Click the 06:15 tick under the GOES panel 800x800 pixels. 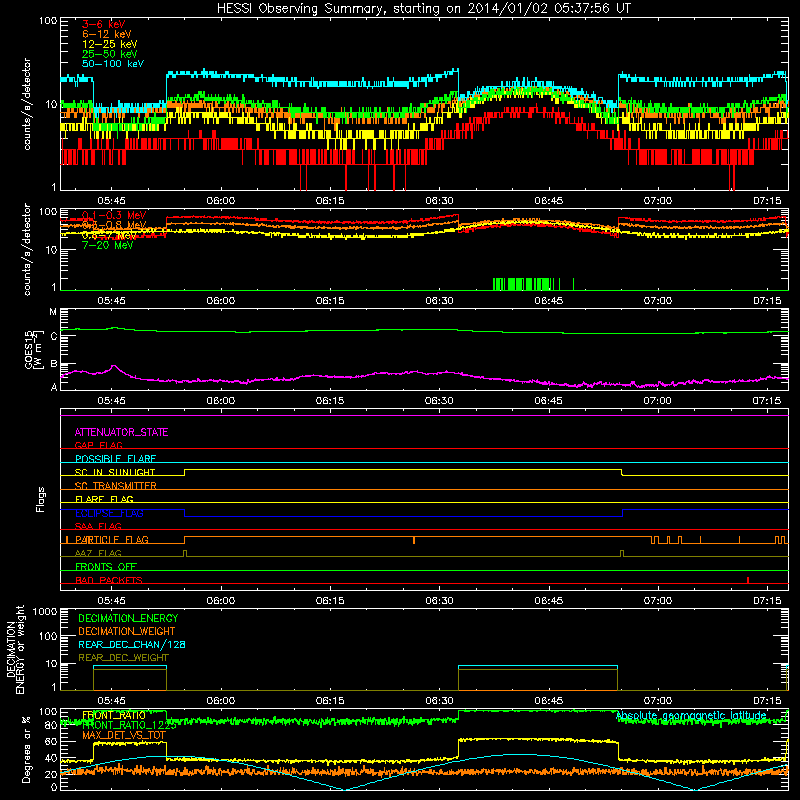(330, 401)
